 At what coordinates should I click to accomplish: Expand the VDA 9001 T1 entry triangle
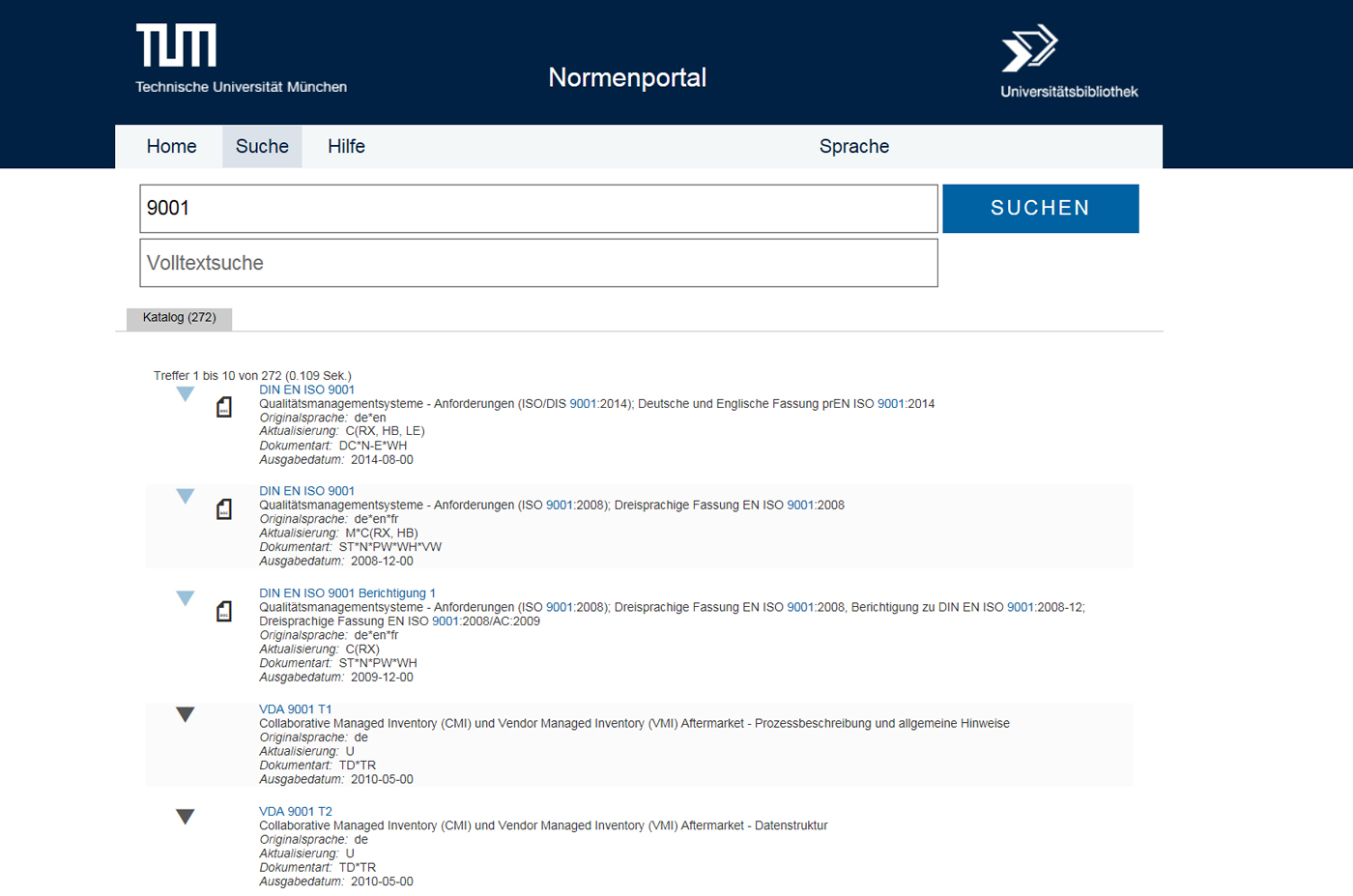click(x=186, y=714)
